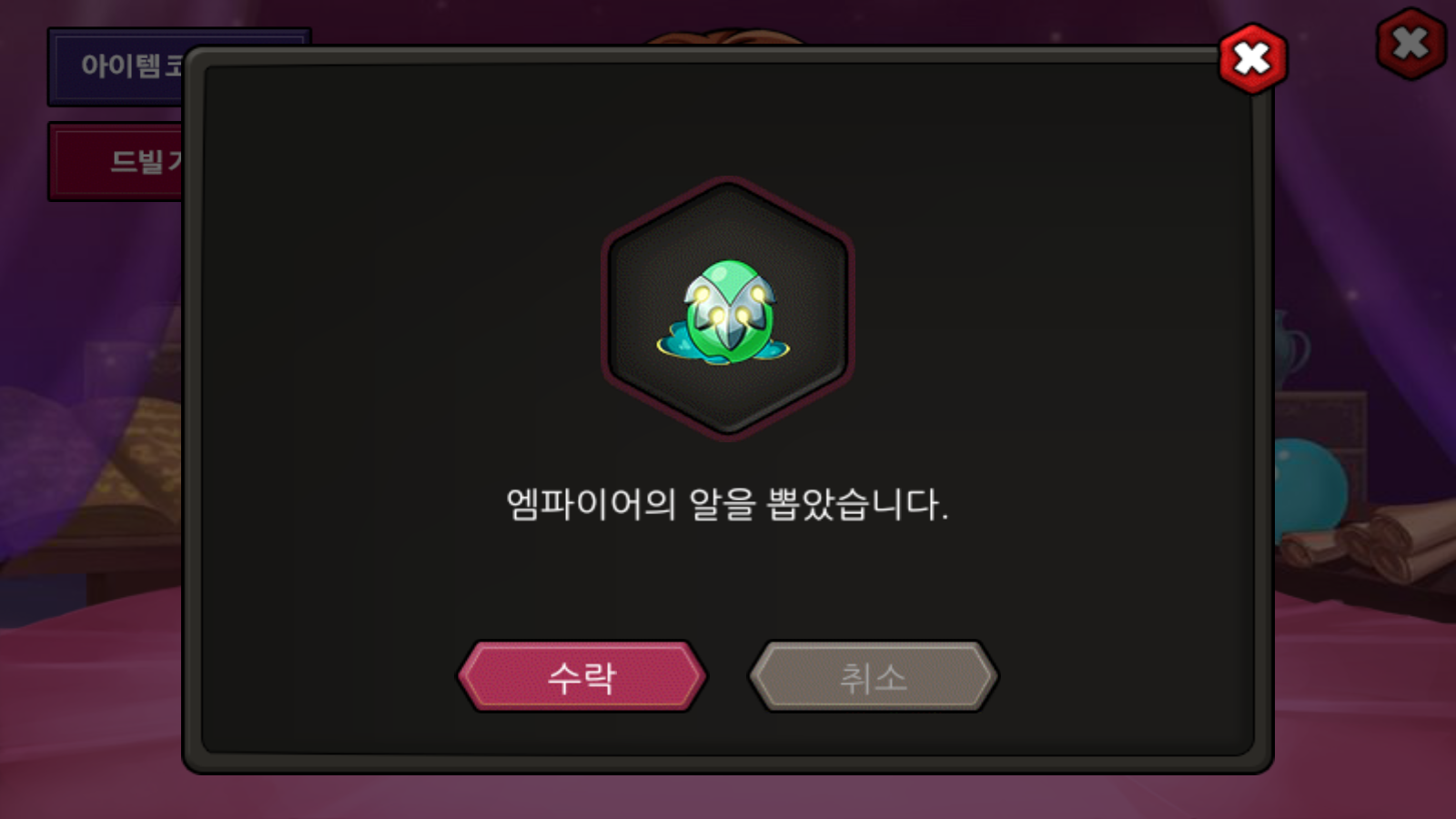This screenshot has height=819, width=1456.
Task: Tap the brown hair peeking above the dialog
Action: 726,36
